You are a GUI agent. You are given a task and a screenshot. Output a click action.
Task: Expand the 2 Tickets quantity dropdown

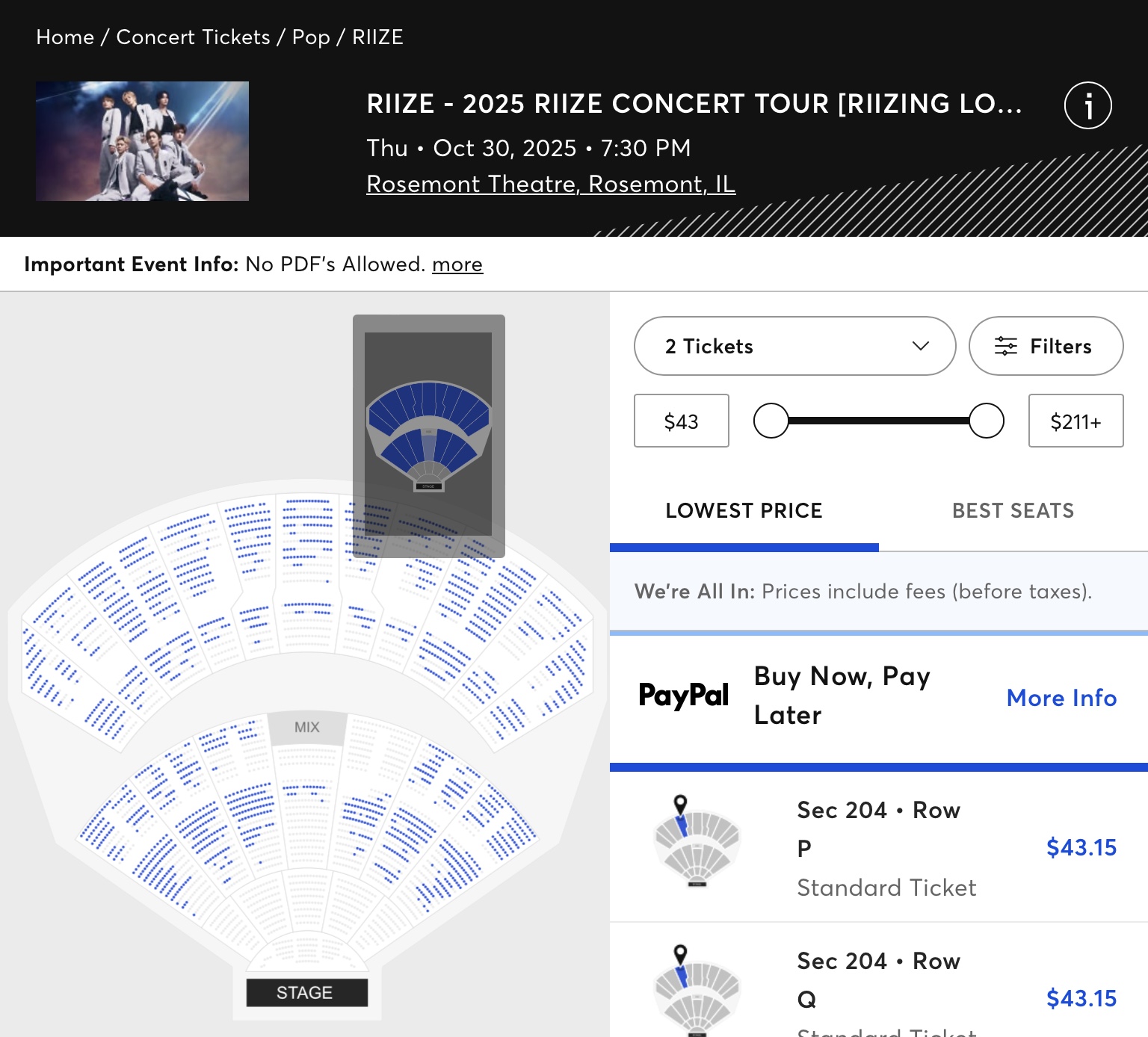point(794,347)
